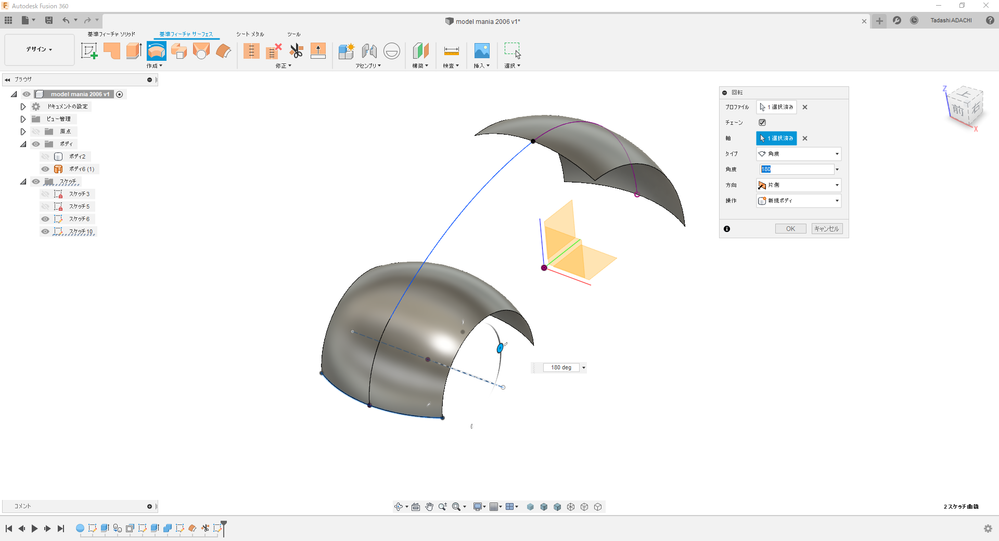Screen dimensions: 999x541
Task: Hide Sketch 6 via its eye icon
Action: pos(45,219)
